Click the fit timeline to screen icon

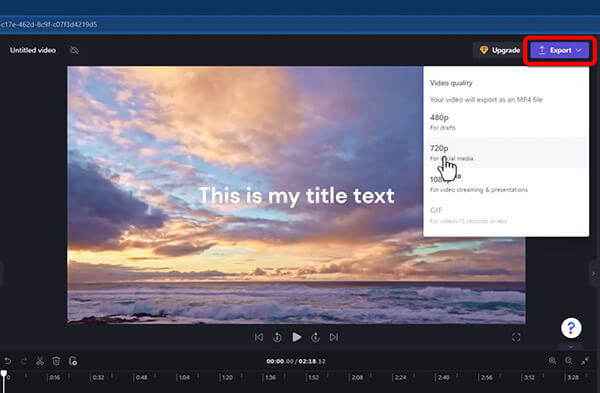click(x=585, y=360)
